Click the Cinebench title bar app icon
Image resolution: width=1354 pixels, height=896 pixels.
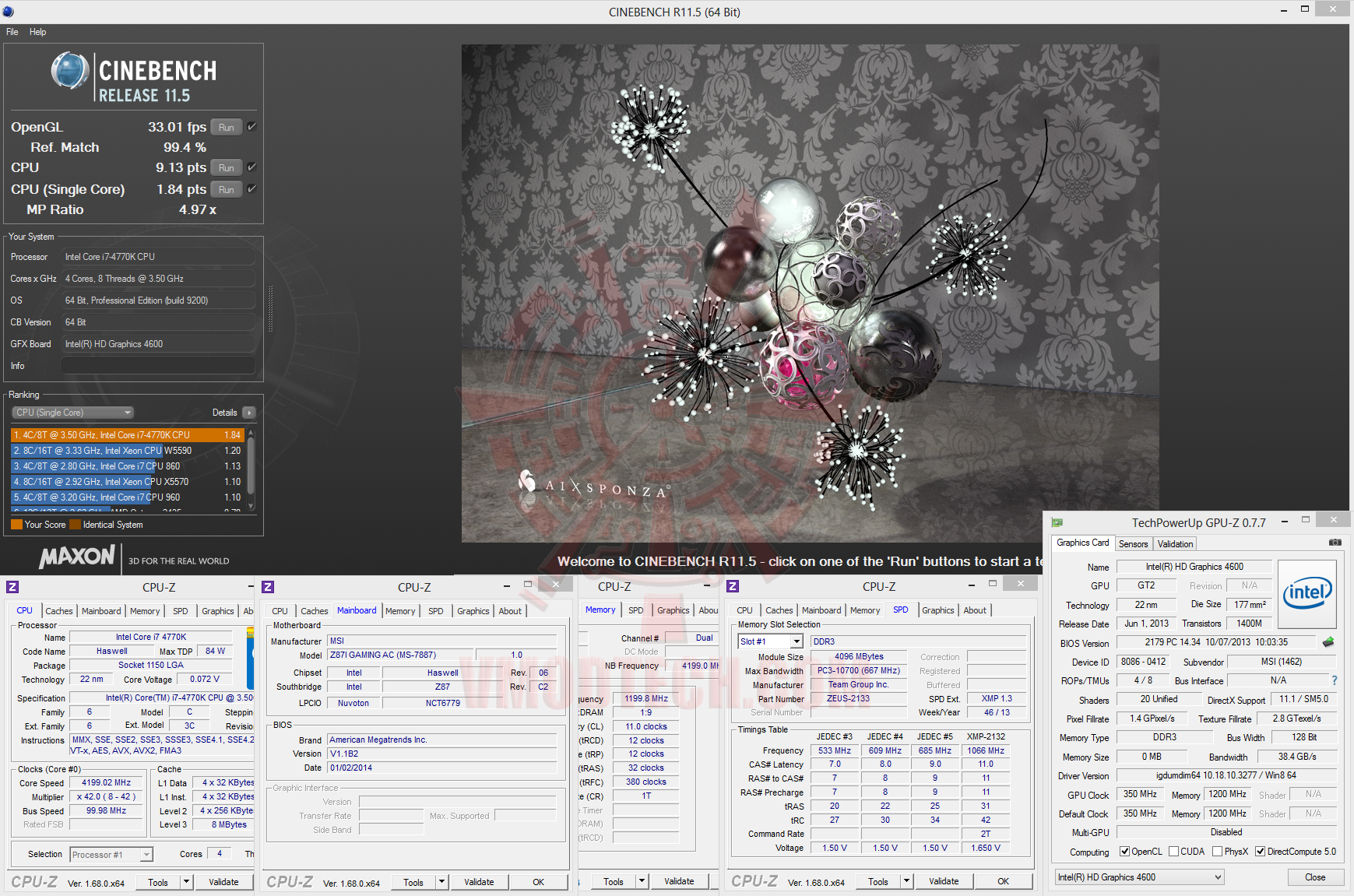click(x=9, y=12)
